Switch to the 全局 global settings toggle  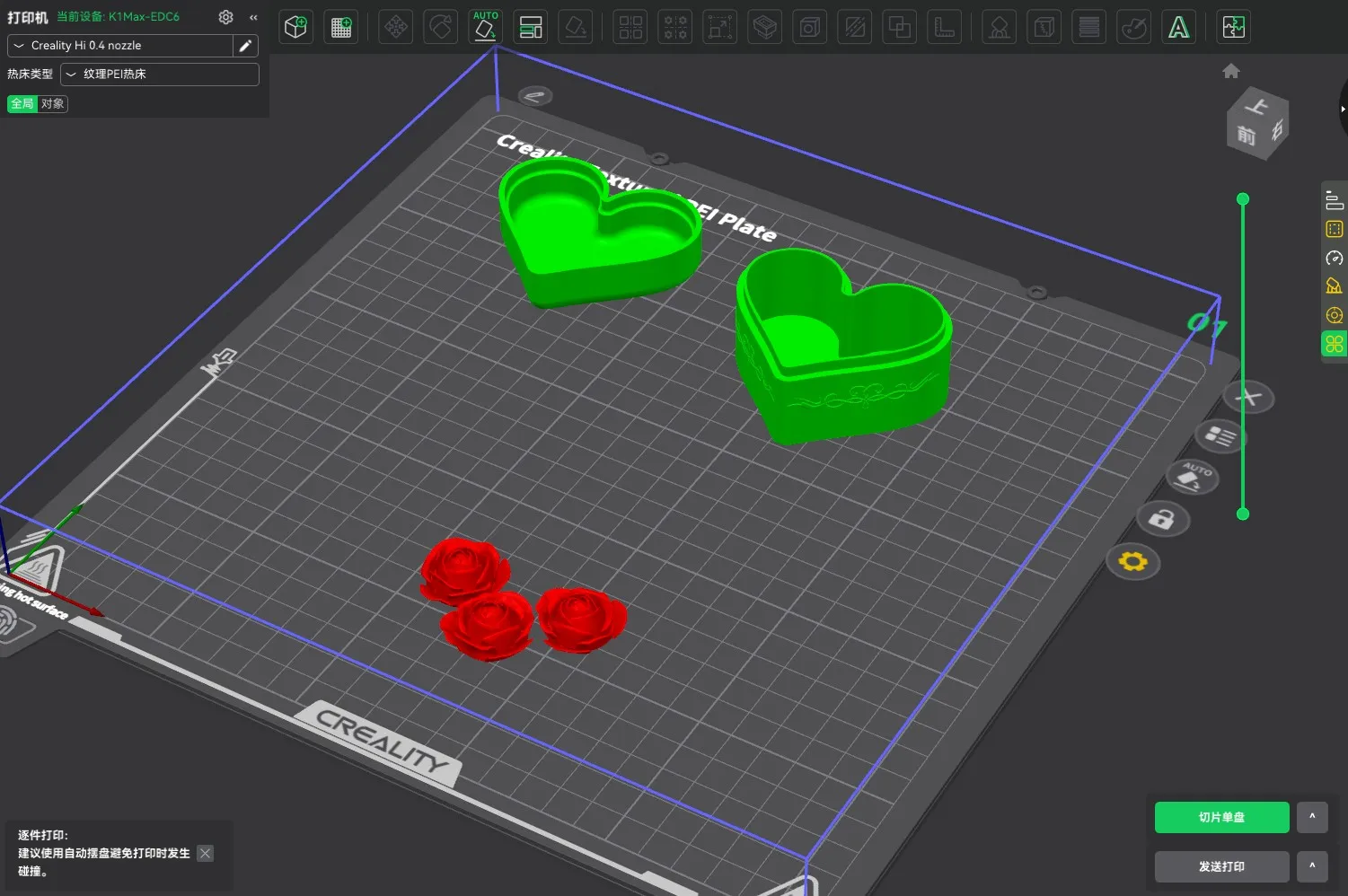click(22, 103)
